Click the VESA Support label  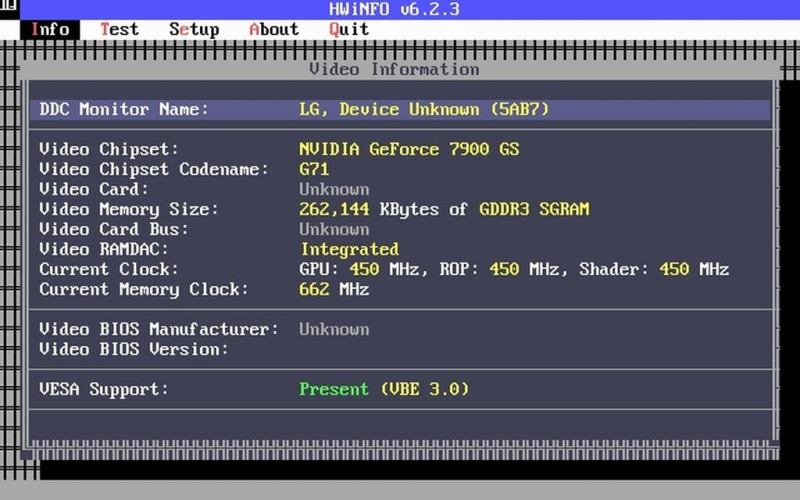pos(104,389)
